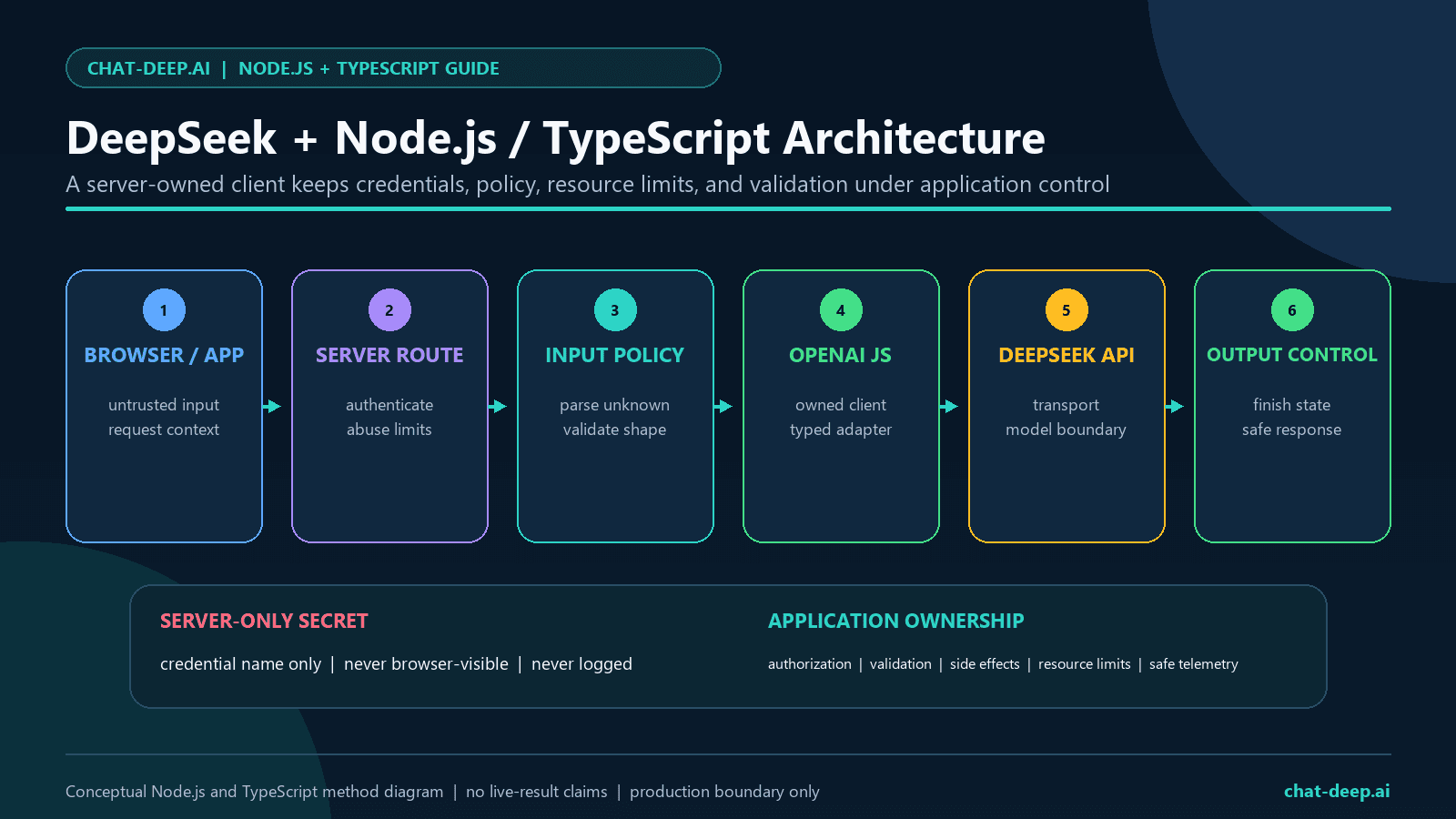Click the SERVER-ONLY SECRET heading

[264, 622]
